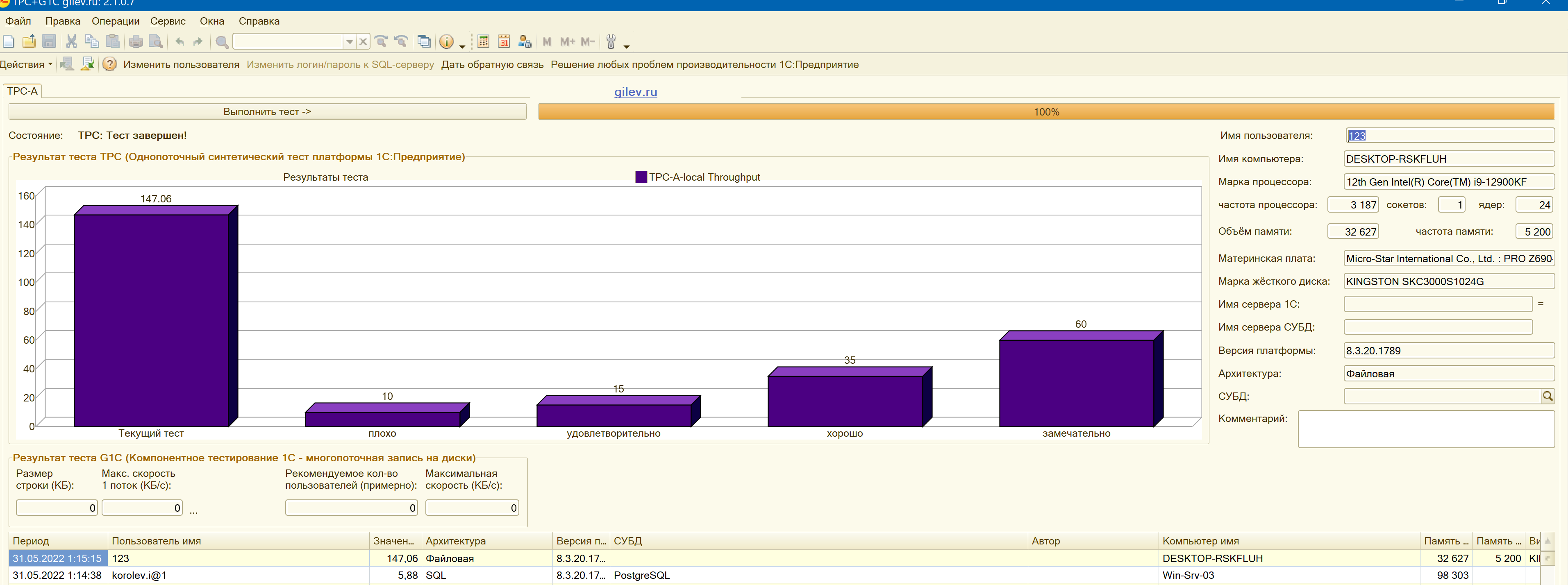Screen dimensions: 1568x585
Task: Click the Имя компьютера field
Action: 1449,158
